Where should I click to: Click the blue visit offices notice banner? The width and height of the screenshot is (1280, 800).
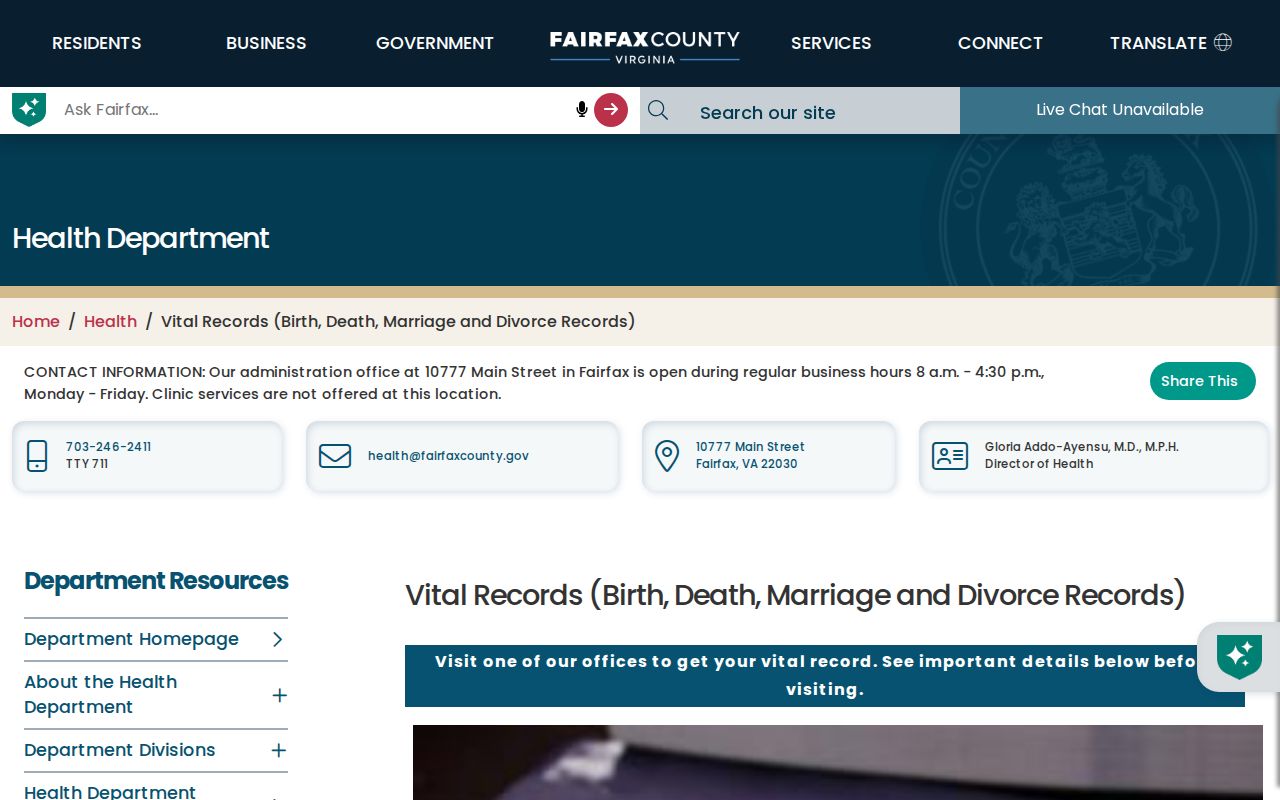tap(825, 676)
